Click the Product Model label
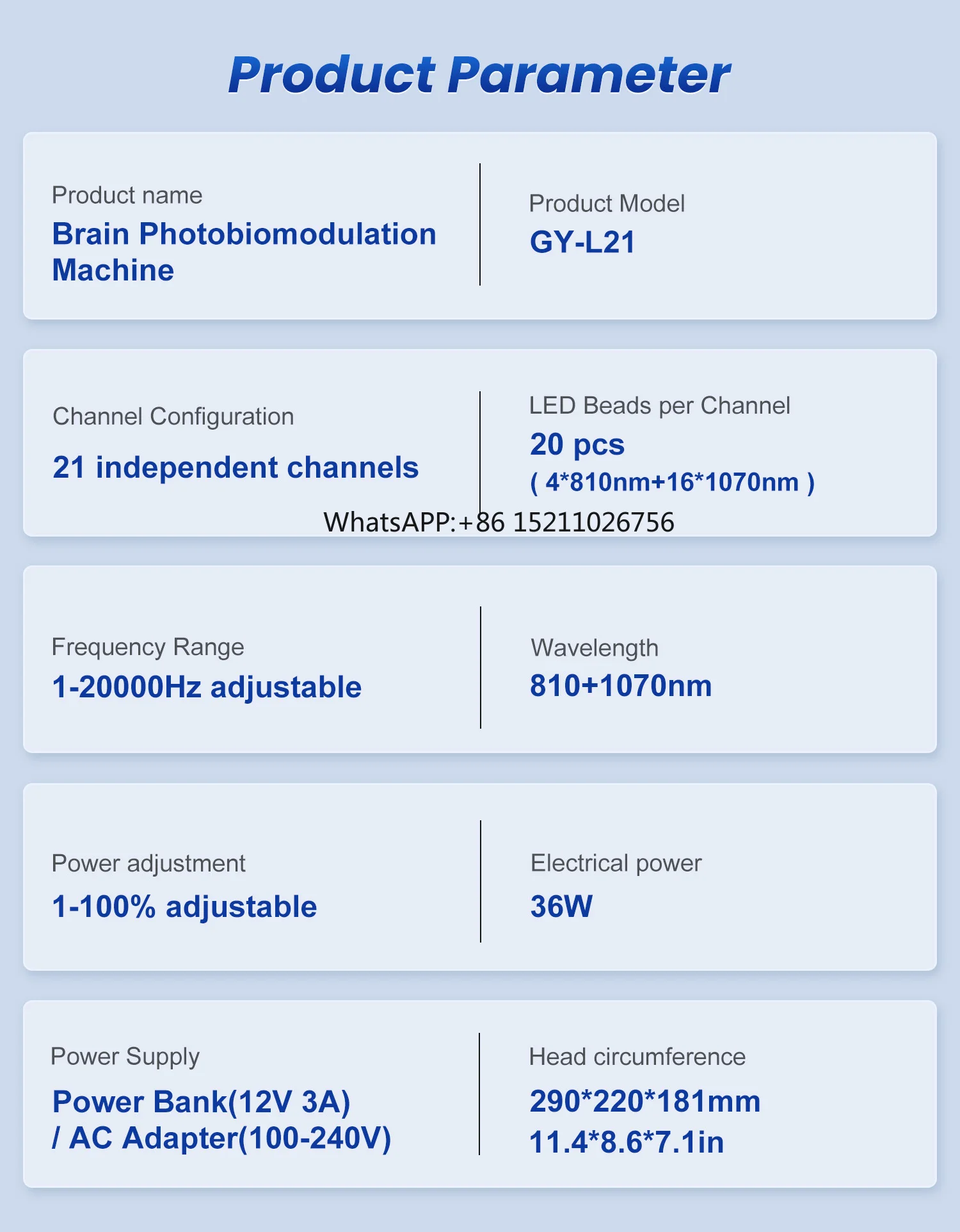960x1232 pixels. point(607,204)
